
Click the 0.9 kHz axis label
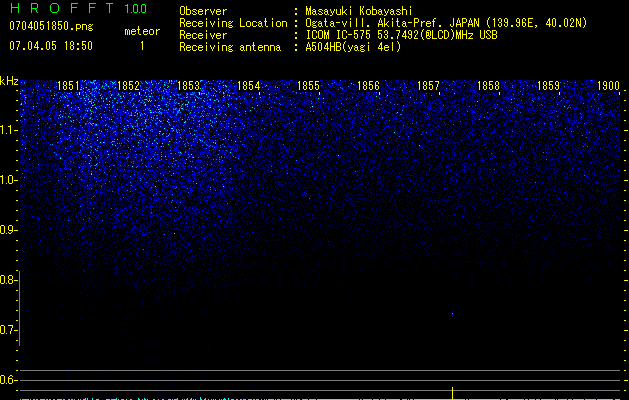(x=8, y=230)
